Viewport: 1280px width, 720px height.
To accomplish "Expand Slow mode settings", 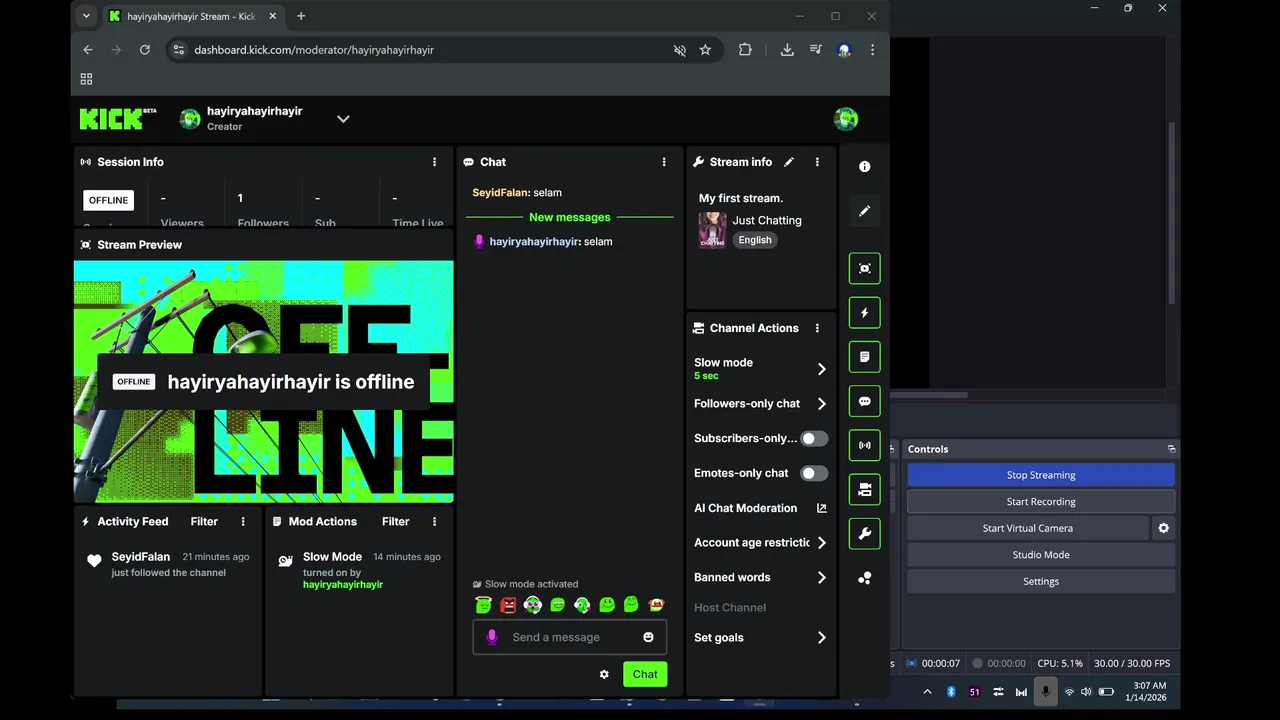I will 822,369.
